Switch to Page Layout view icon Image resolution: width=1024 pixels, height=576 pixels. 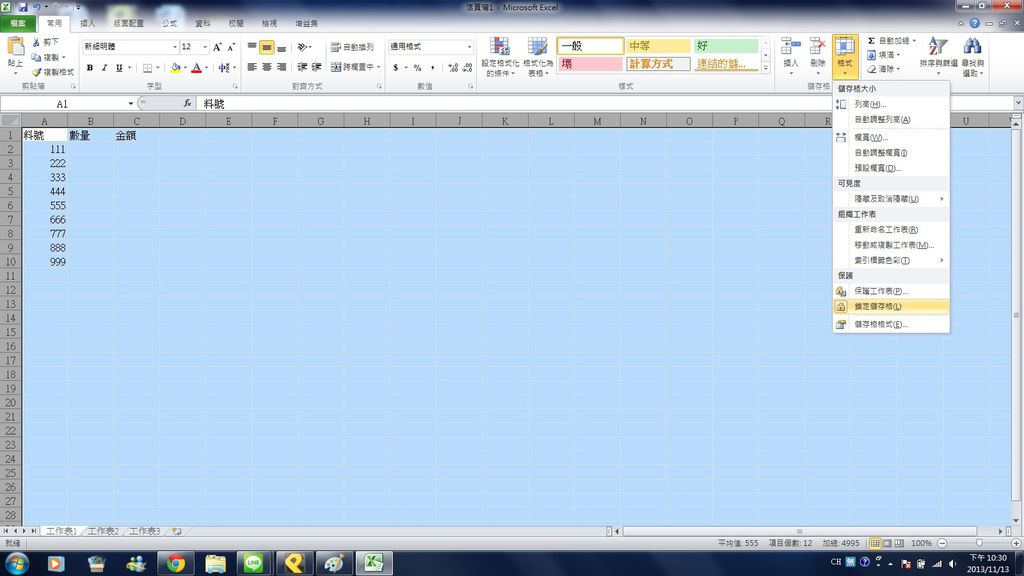point(887,543)
